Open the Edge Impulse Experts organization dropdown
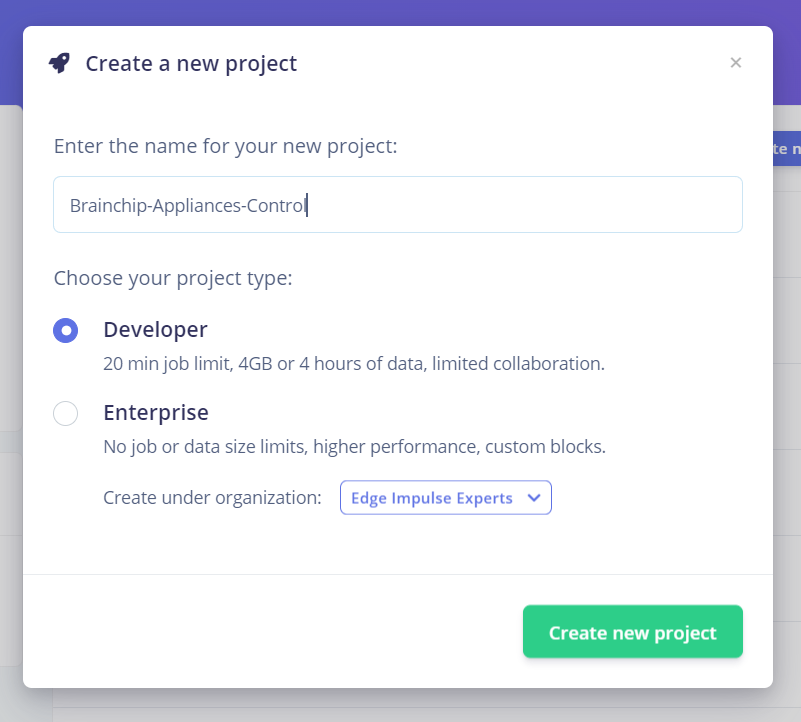Screen dimensions: 801x722 click(445, 498)
